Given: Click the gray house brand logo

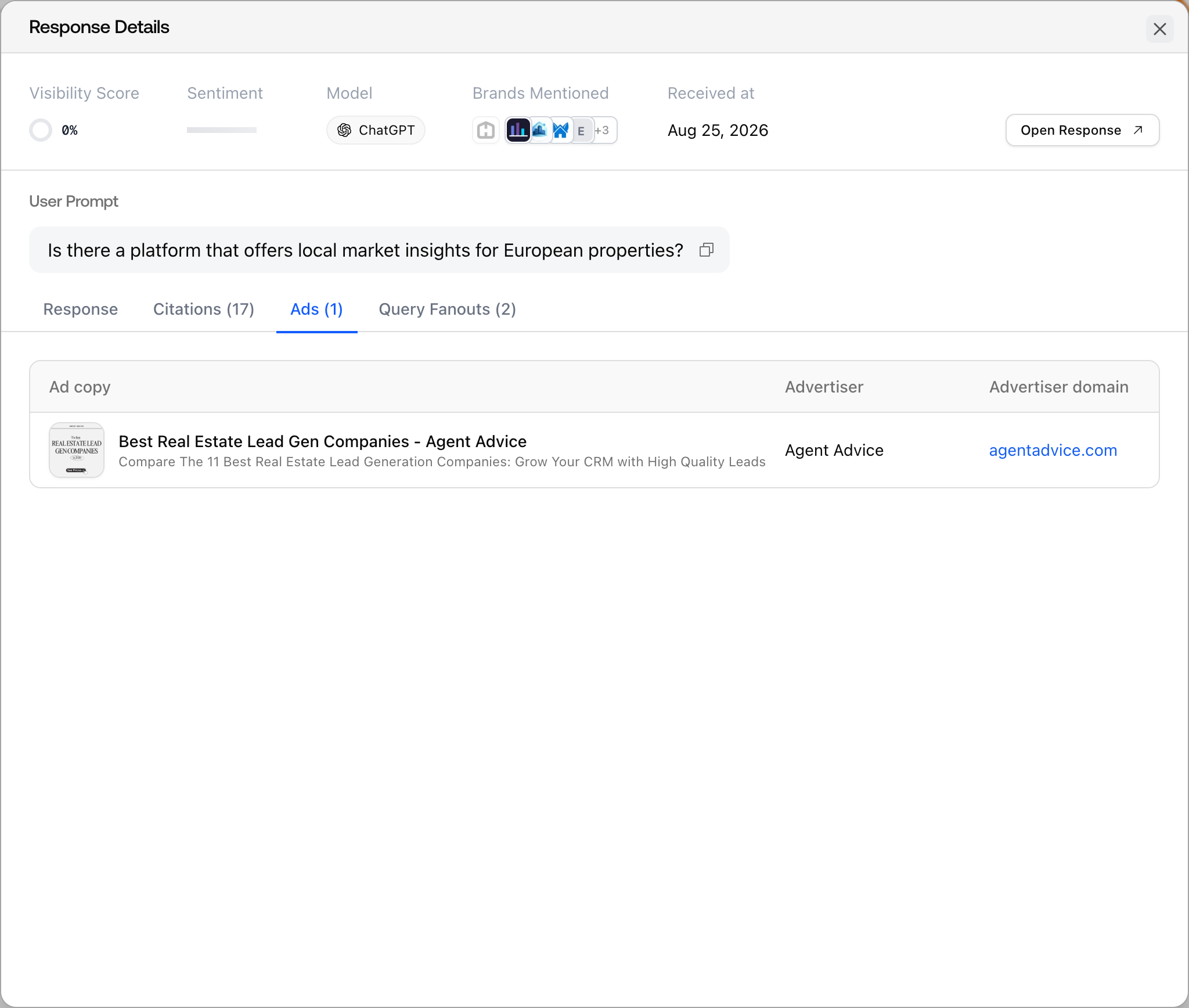Looking at the screenshot, I should (x=486, y=130).
